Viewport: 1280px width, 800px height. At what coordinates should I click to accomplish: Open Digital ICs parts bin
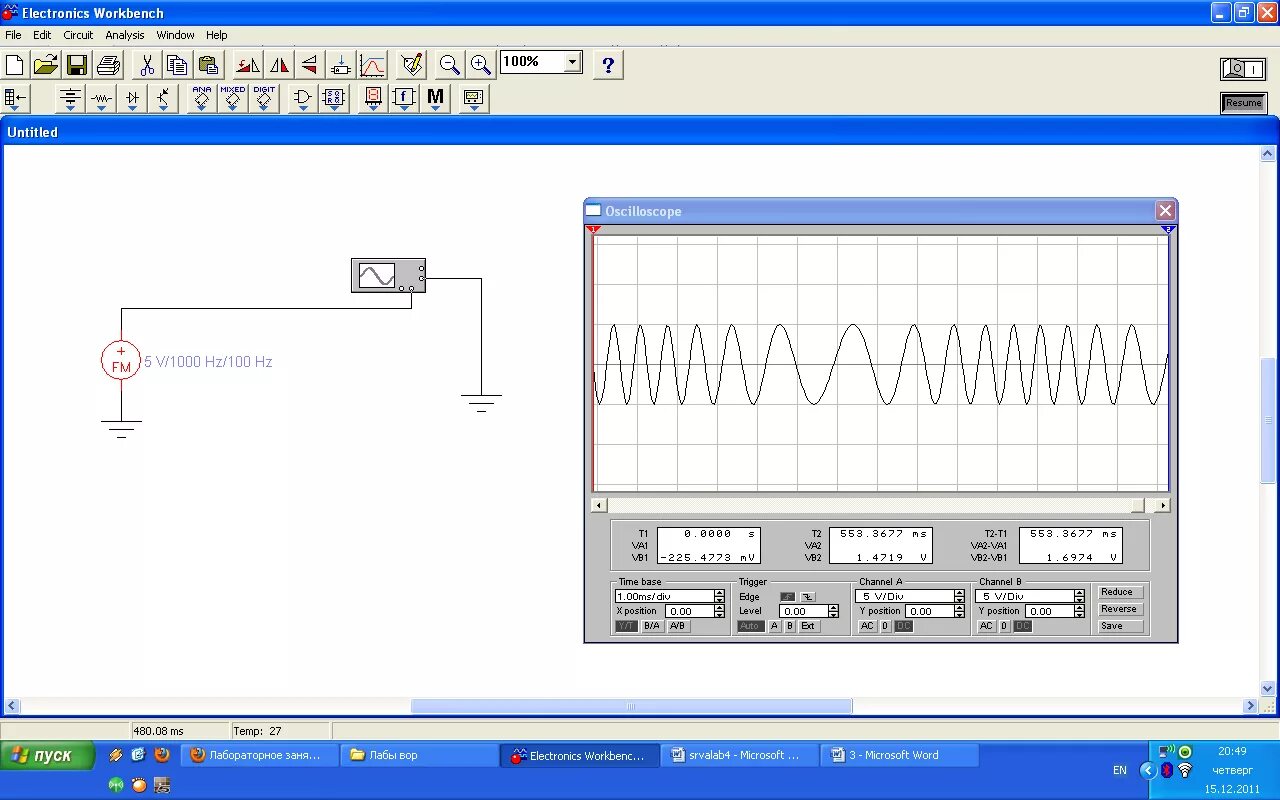264,98
